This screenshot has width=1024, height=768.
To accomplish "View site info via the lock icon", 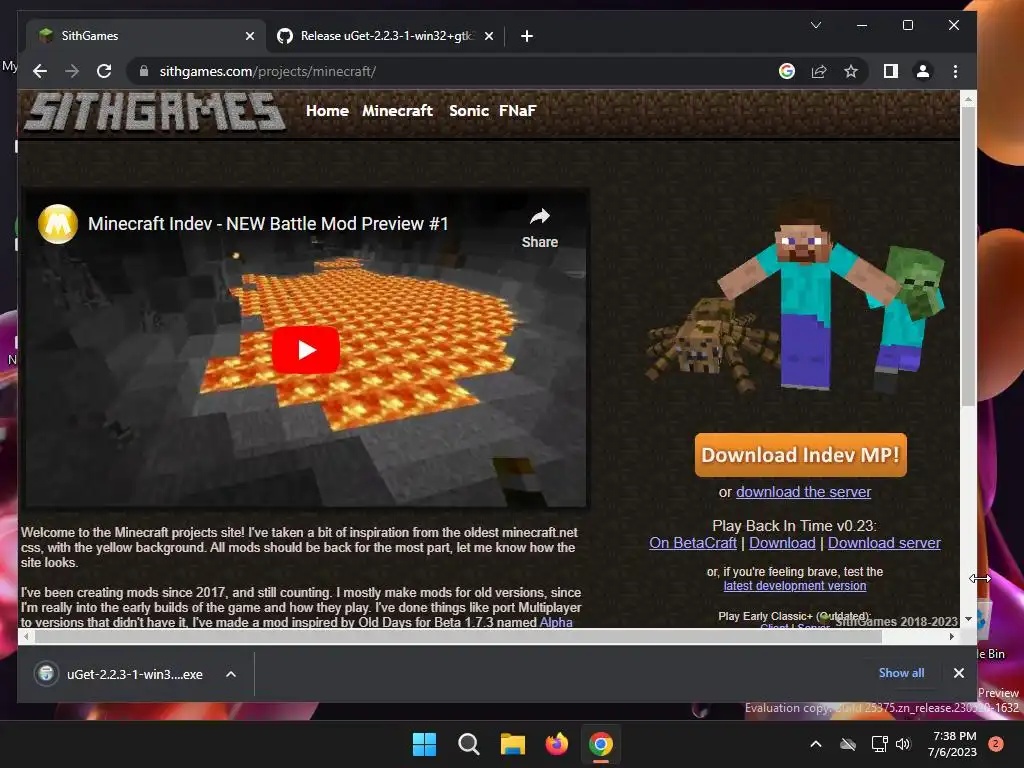I will [144, 71].
